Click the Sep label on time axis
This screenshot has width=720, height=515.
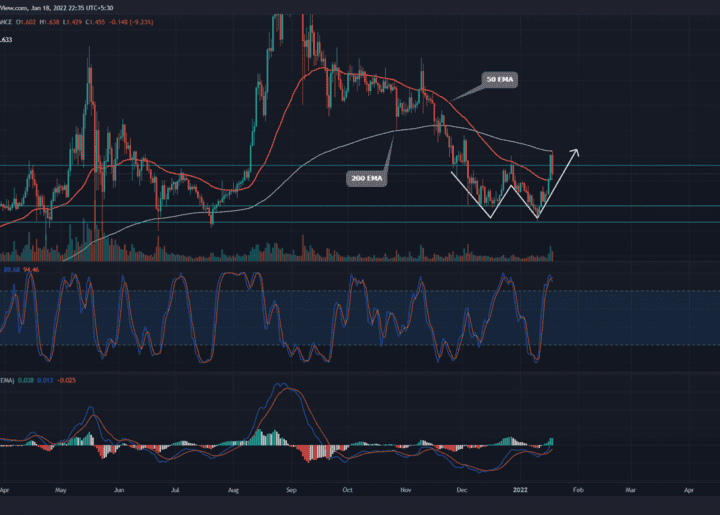point(291,492)
